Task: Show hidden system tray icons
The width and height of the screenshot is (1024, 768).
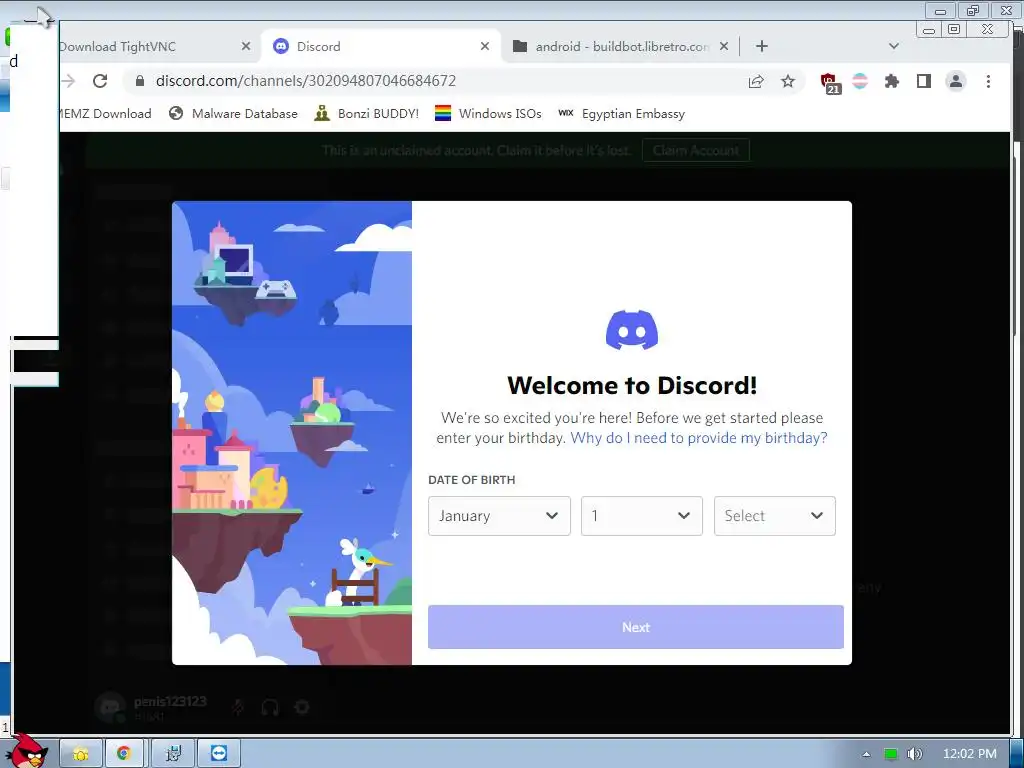Action: coord(866,754)
